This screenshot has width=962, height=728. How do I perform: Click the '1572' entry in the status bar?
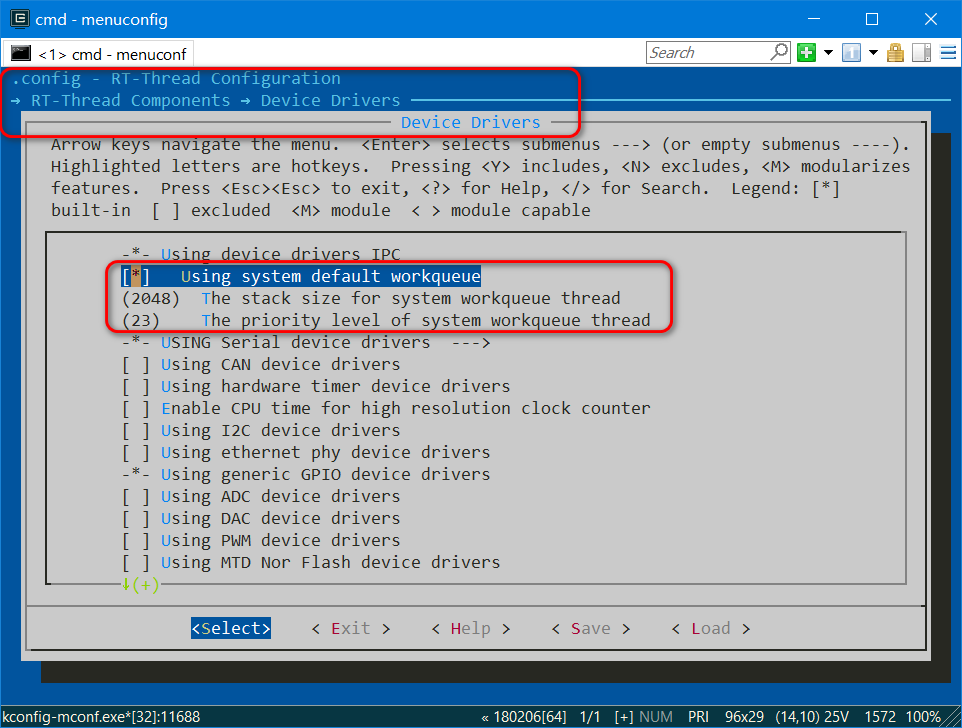tap(880, 716)
